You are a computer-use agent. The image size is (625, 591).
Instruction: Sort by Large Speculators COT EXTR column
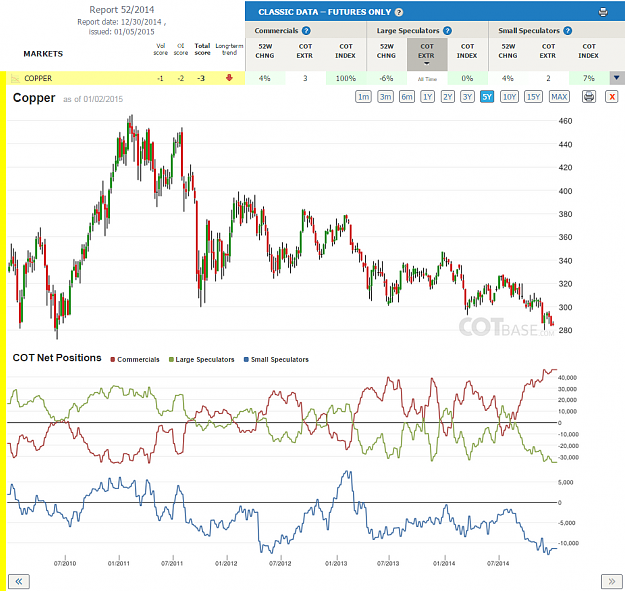pos(427,54)
